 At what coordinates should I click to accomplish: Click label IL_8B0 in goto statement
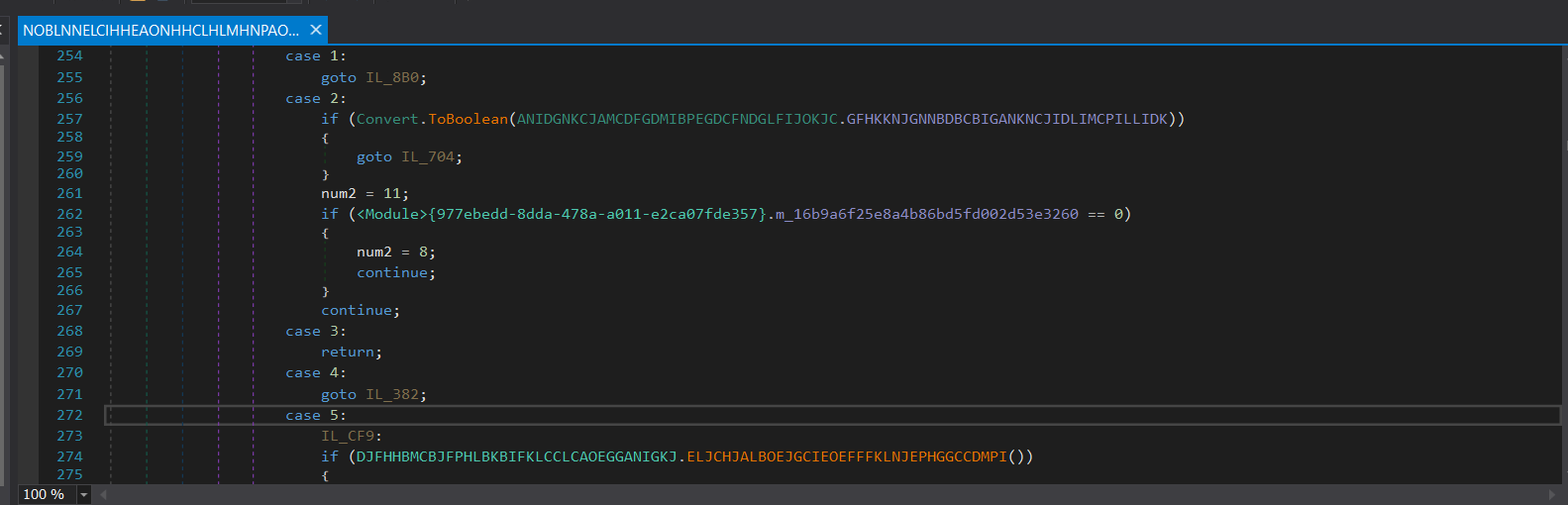(x=392, y=77)
